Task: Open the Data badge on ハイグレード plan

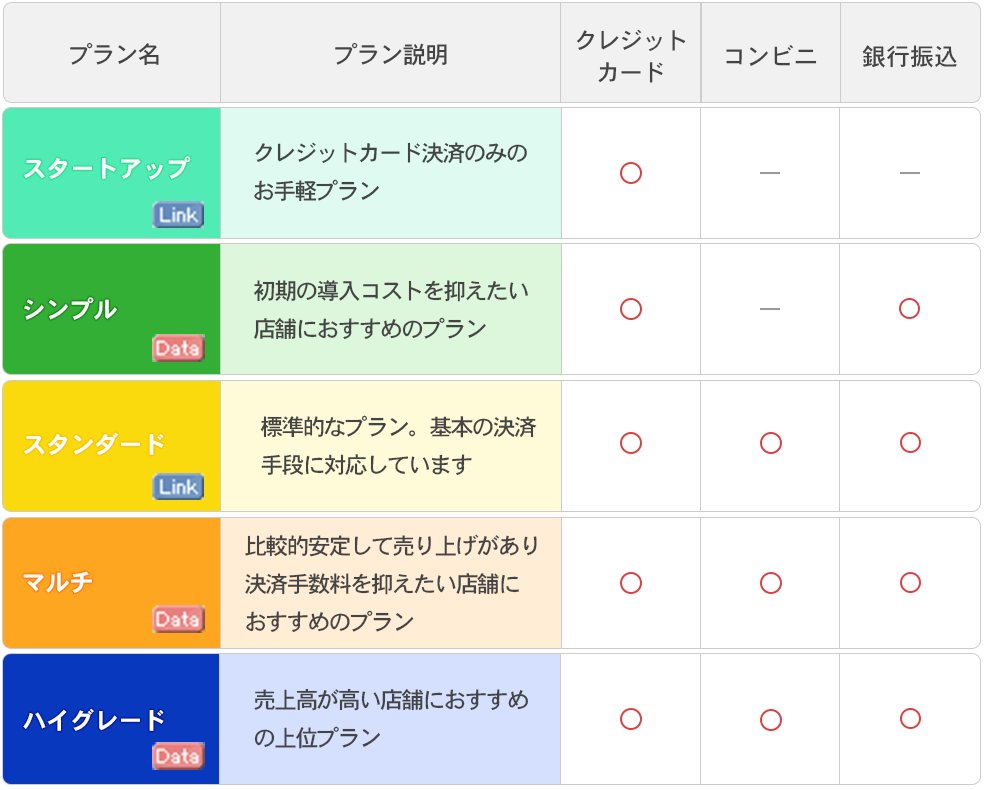Action: pyautogui.click(x=178, y=757)
